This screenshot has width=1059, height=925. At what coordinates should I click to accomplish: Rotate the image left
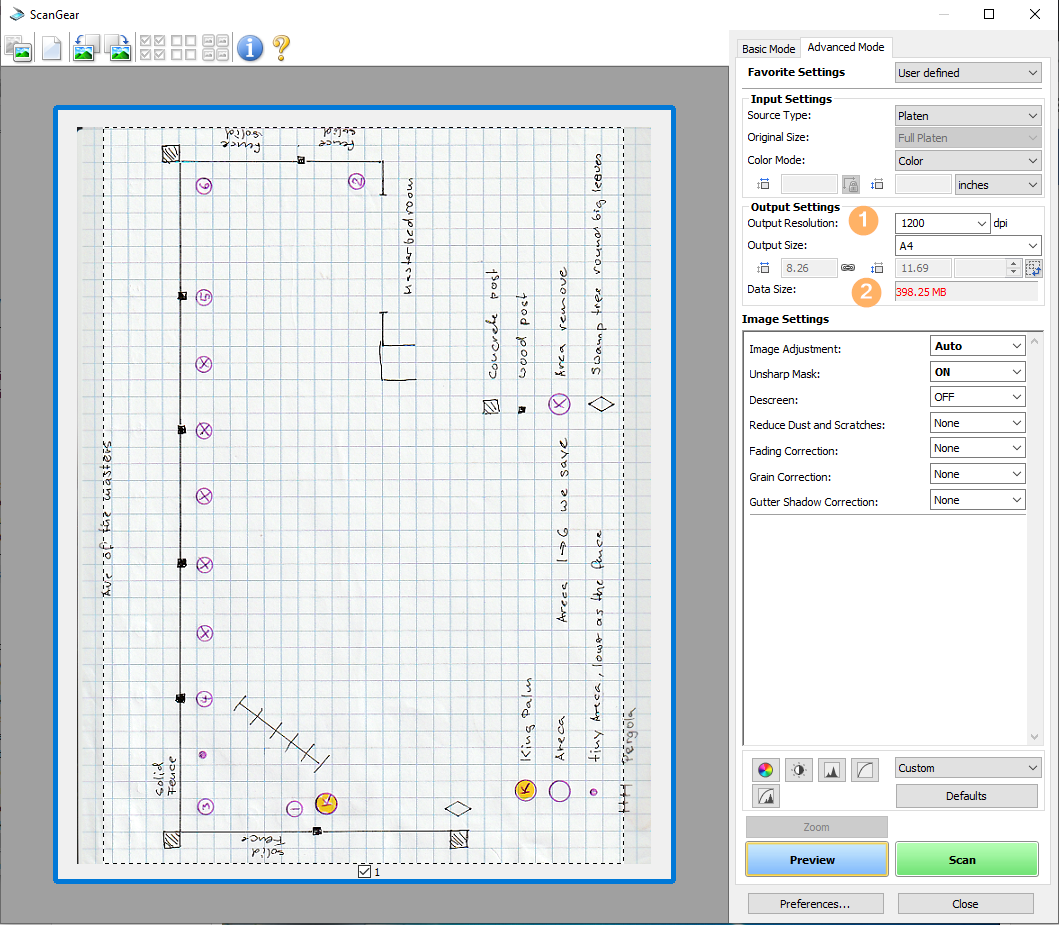pyautogui.click(x=86, y=48)
